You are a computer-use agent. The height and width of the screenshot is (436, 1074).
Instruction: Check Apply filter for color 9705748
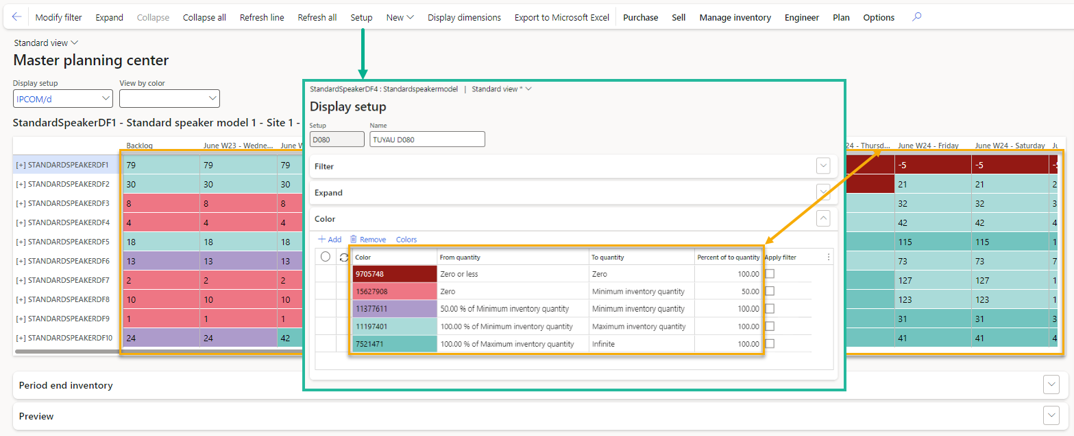(x=770, y=273)
